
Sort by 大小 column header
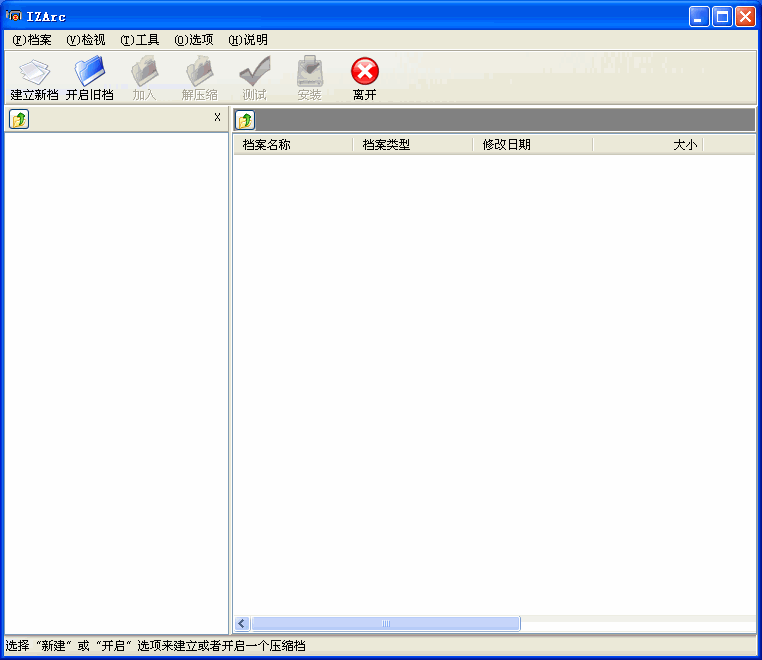(x=648, y=144)
